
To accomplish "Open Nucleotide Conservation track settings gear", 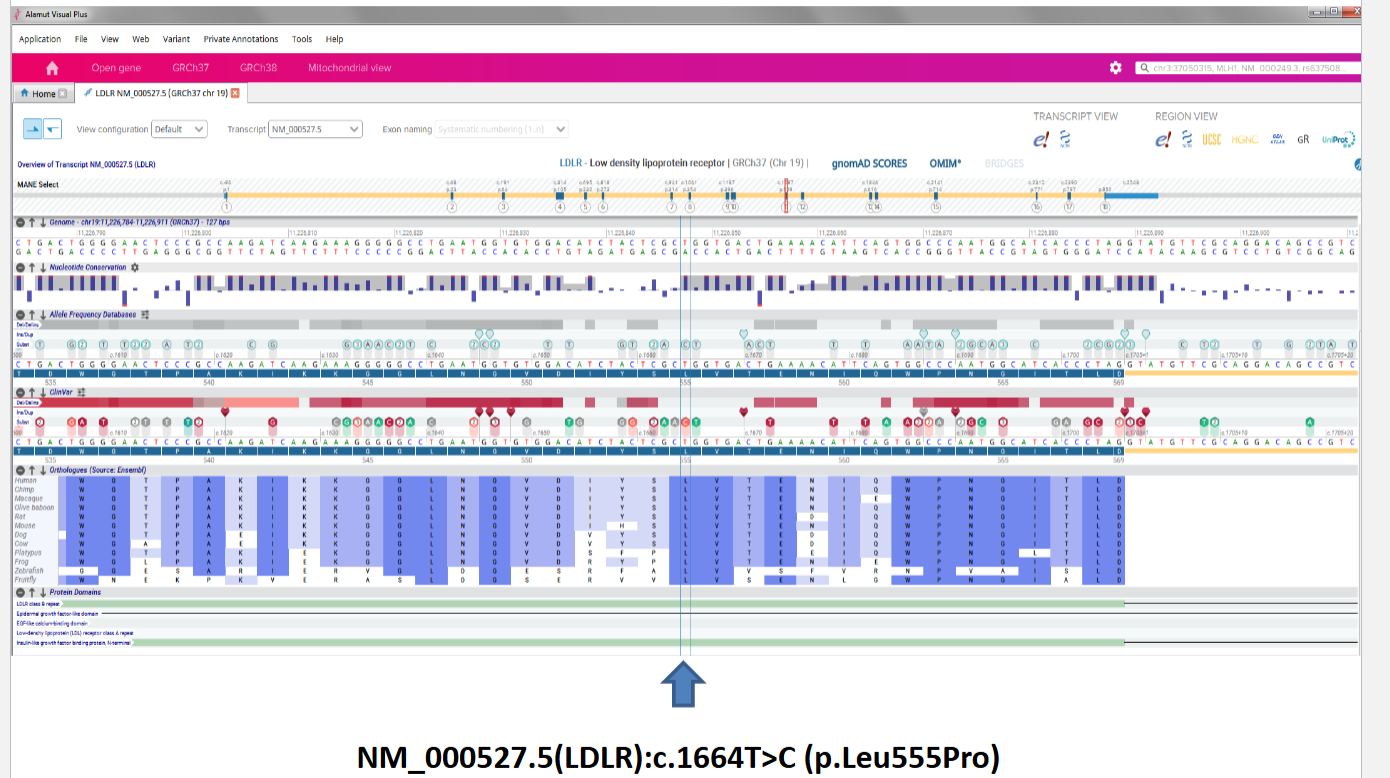I will click(135, 268).
